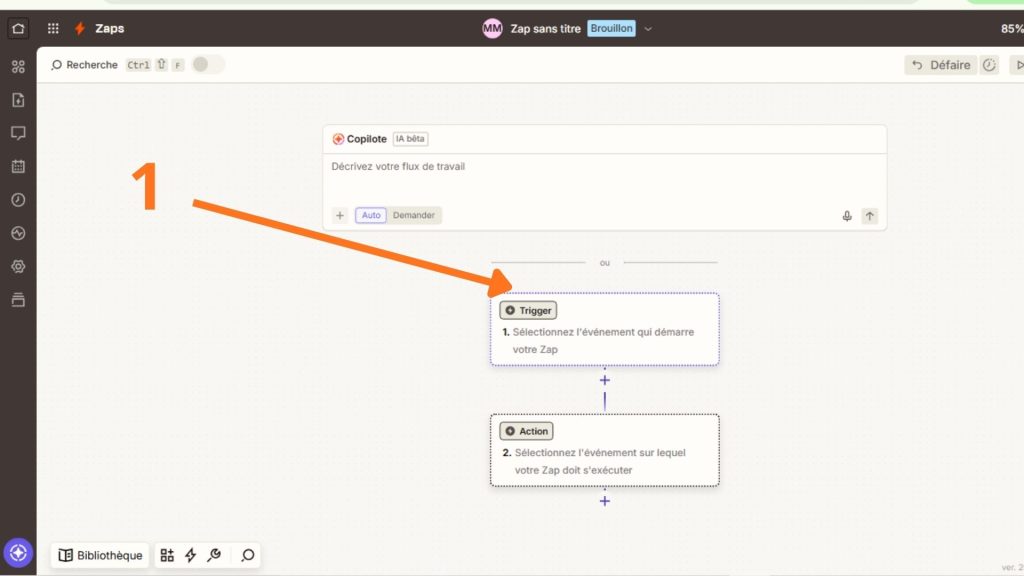Open the Bibliothèque library button
1024x576 pixels.
click(100, 555)
